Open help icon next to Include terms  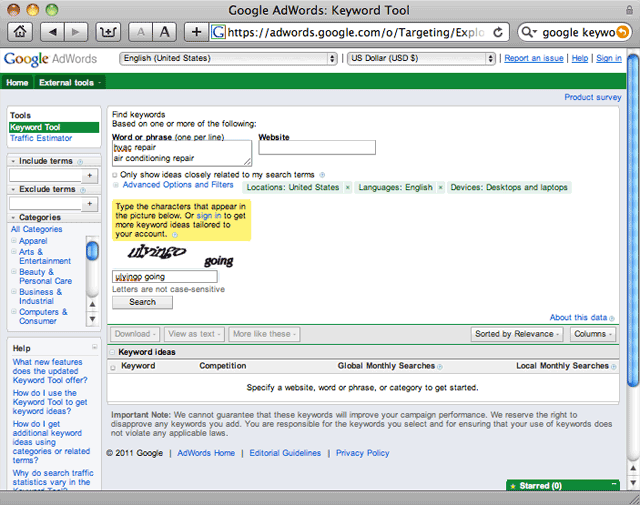coord(80,162)
